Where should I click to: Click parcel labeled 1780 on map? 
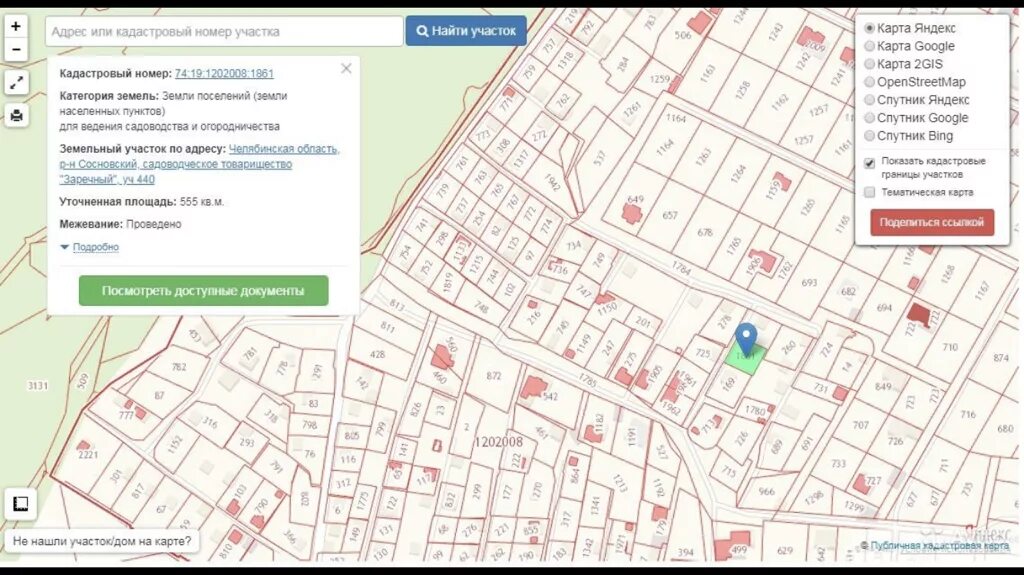(755, 410)
